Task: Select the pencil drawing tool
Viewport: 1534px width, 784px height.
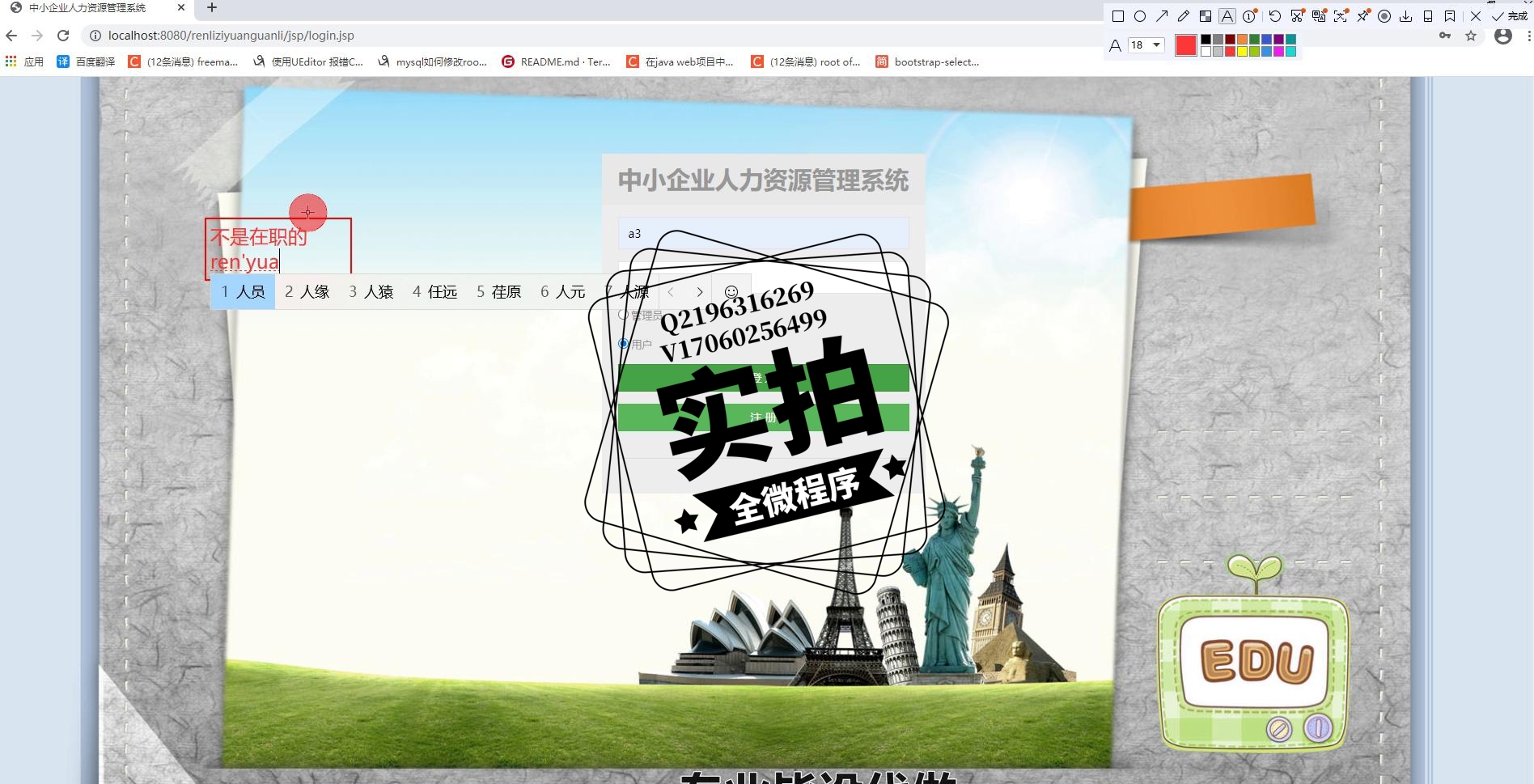Action: tap(1184, 16)
